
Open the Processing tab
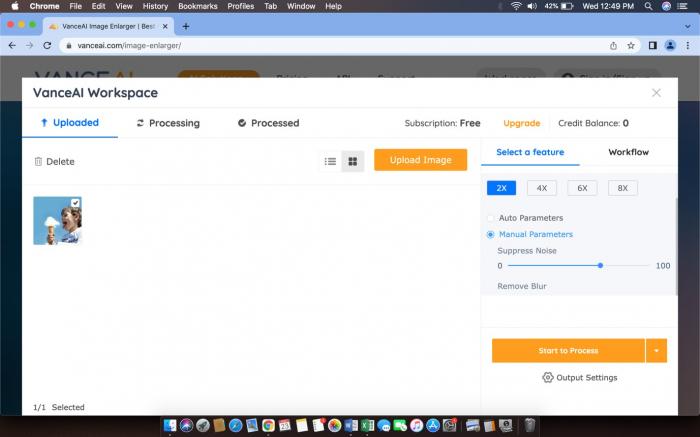(168, 123)
